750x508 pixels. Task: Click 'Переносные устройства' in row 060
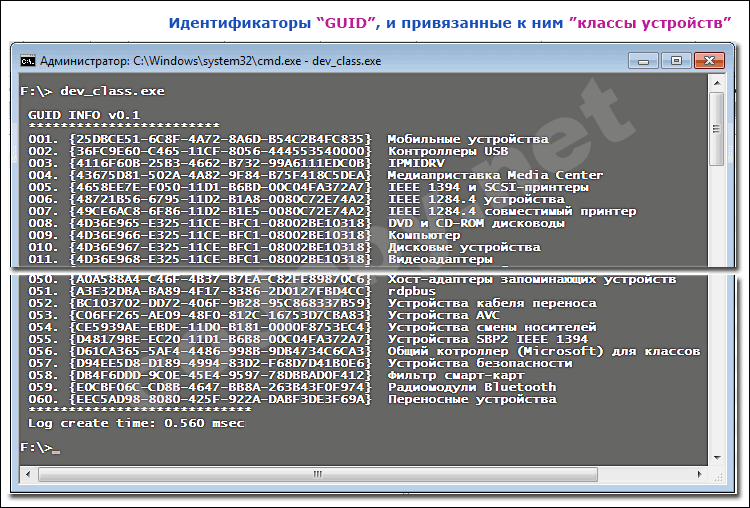tap(472, 399)
